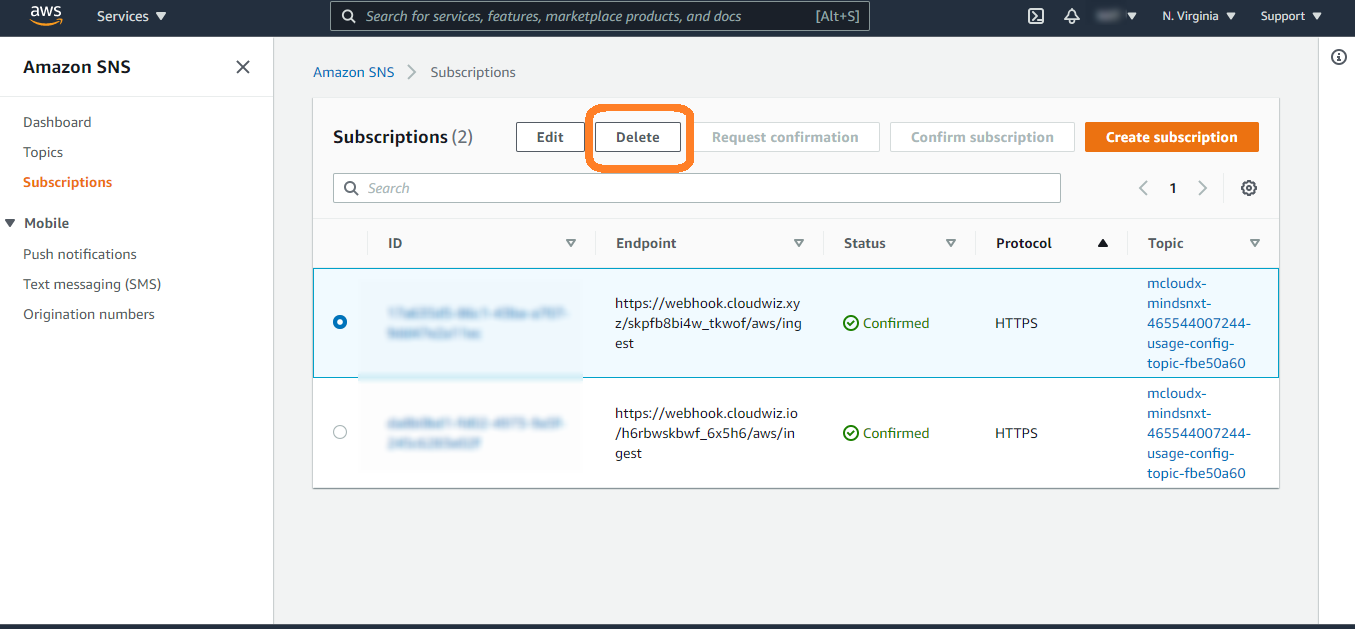This screenshot has height=629, width=1355.
Task: Open Text messaging (SMS) in sidebar
Action: tap(92, 284)
